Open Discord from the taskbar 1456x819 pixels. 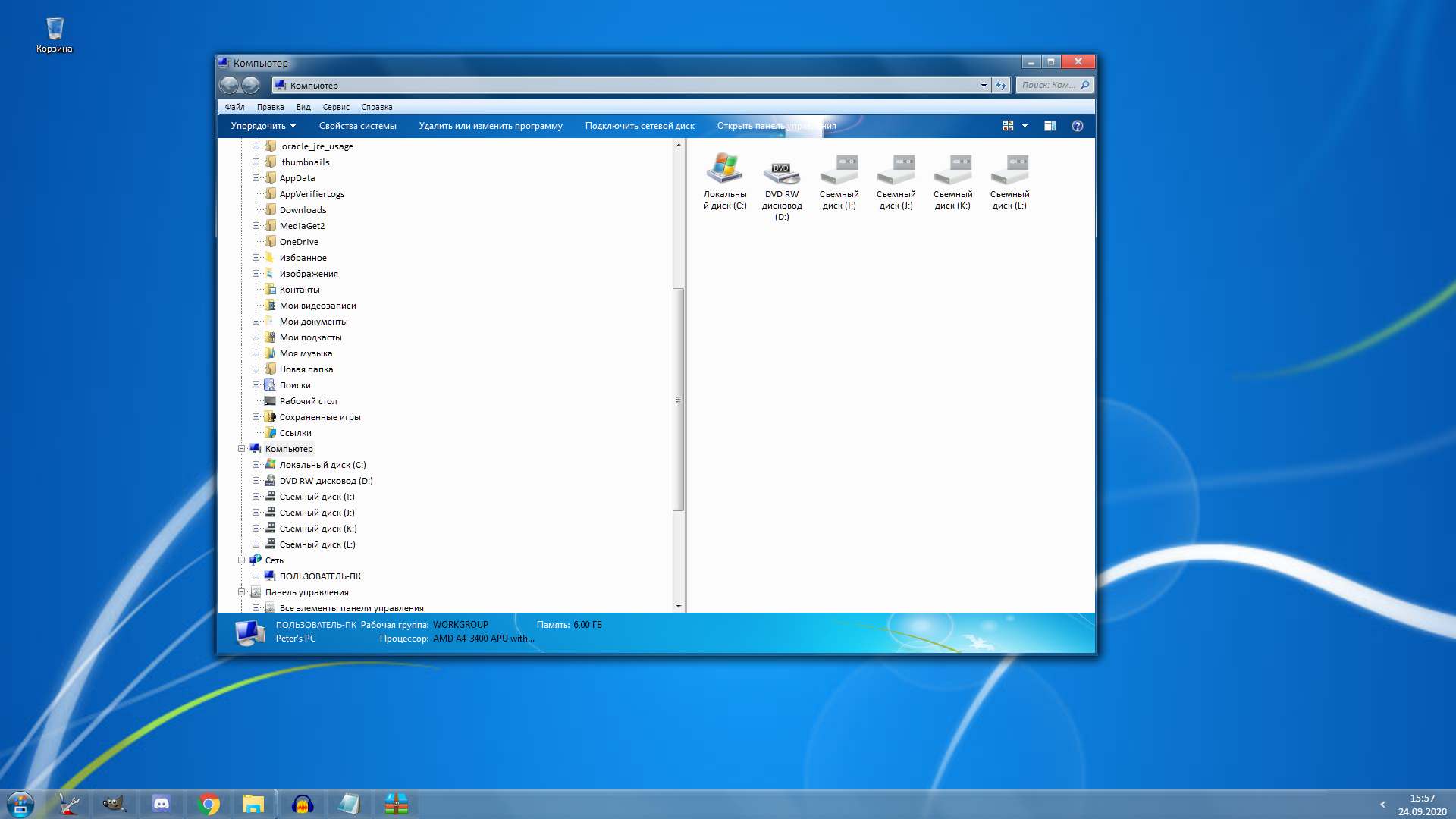pyautogui.click(x=162, y=804)
